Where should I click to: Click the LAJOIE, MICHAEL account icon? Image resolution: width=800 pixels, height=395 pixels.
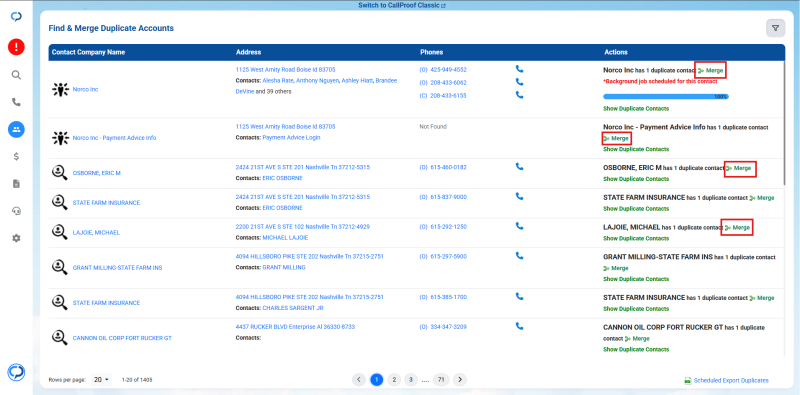[60, 232]
